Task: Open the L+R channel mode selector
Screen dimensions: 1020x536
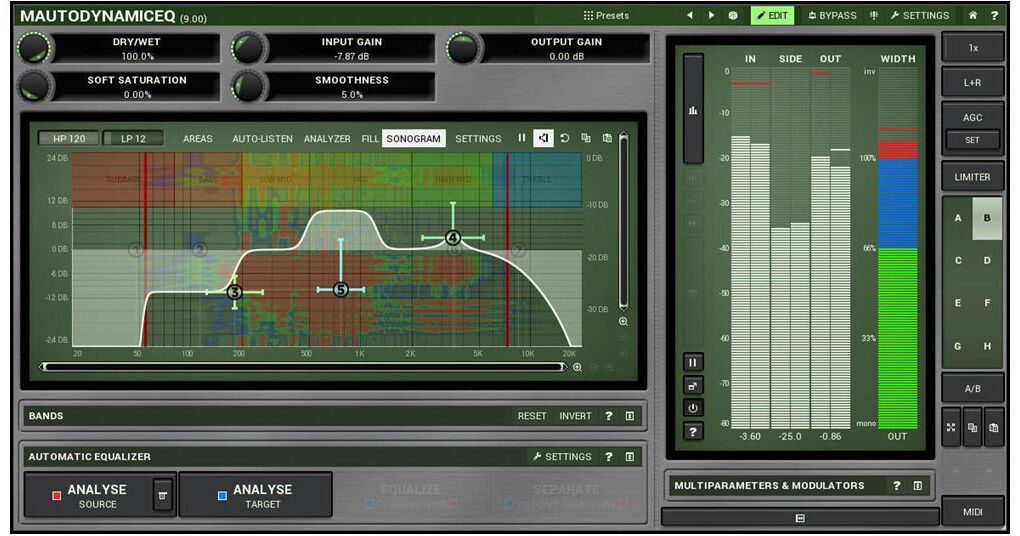Action: (x=973, y=83)
